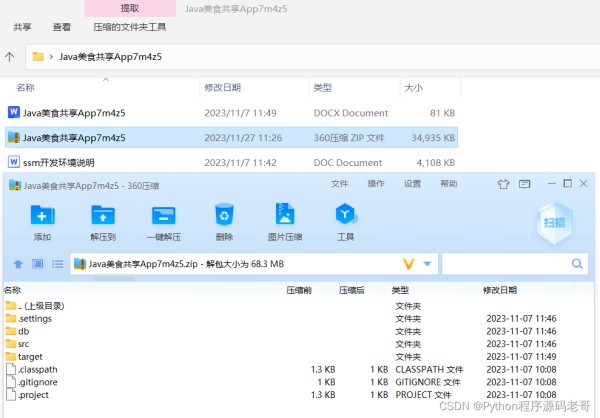Open the path dropdown arrow in 360压缩
Image resolution: width=600 pixels, height=418 pixels.
point(427,264)
